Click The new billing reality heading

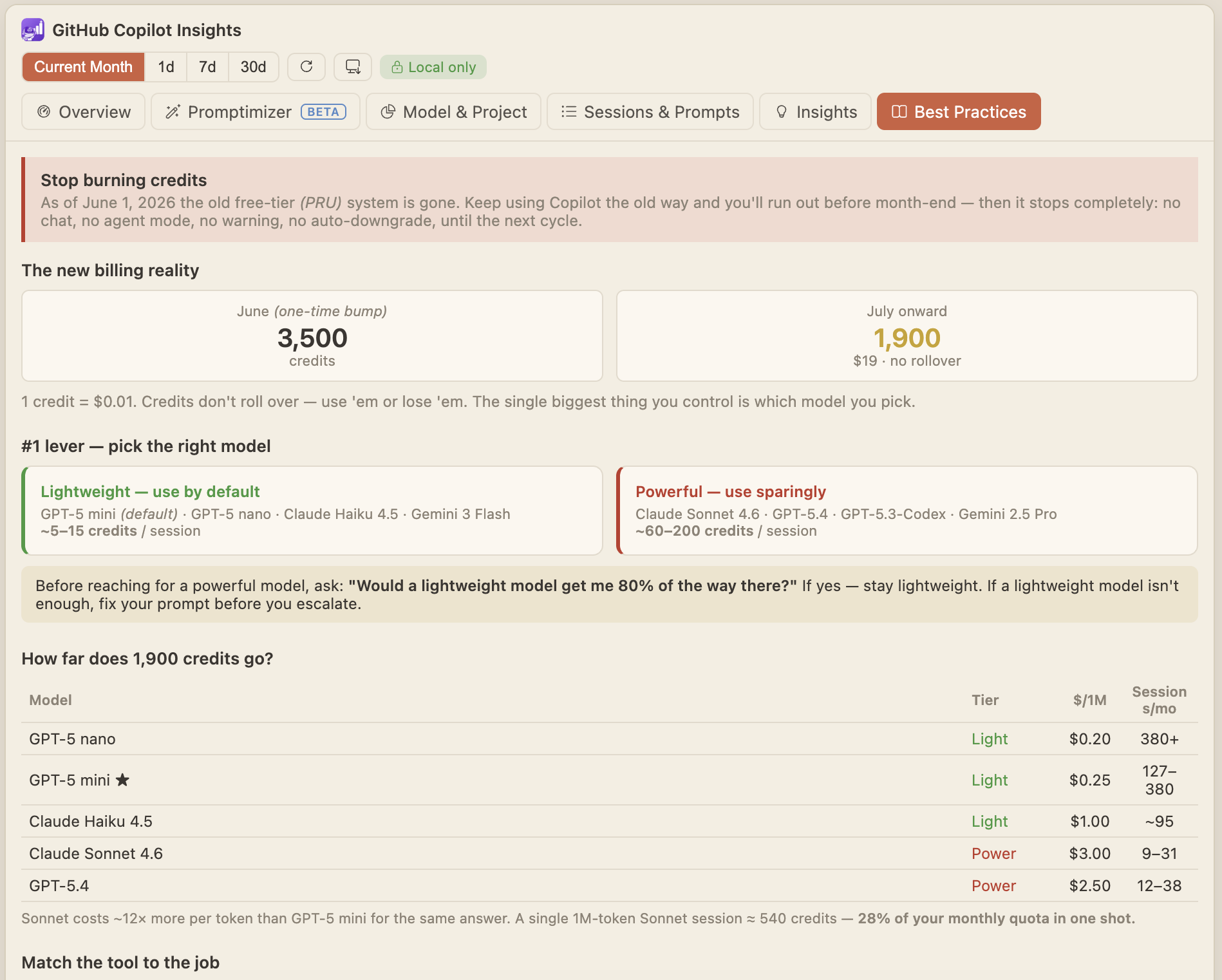point(110,270)
